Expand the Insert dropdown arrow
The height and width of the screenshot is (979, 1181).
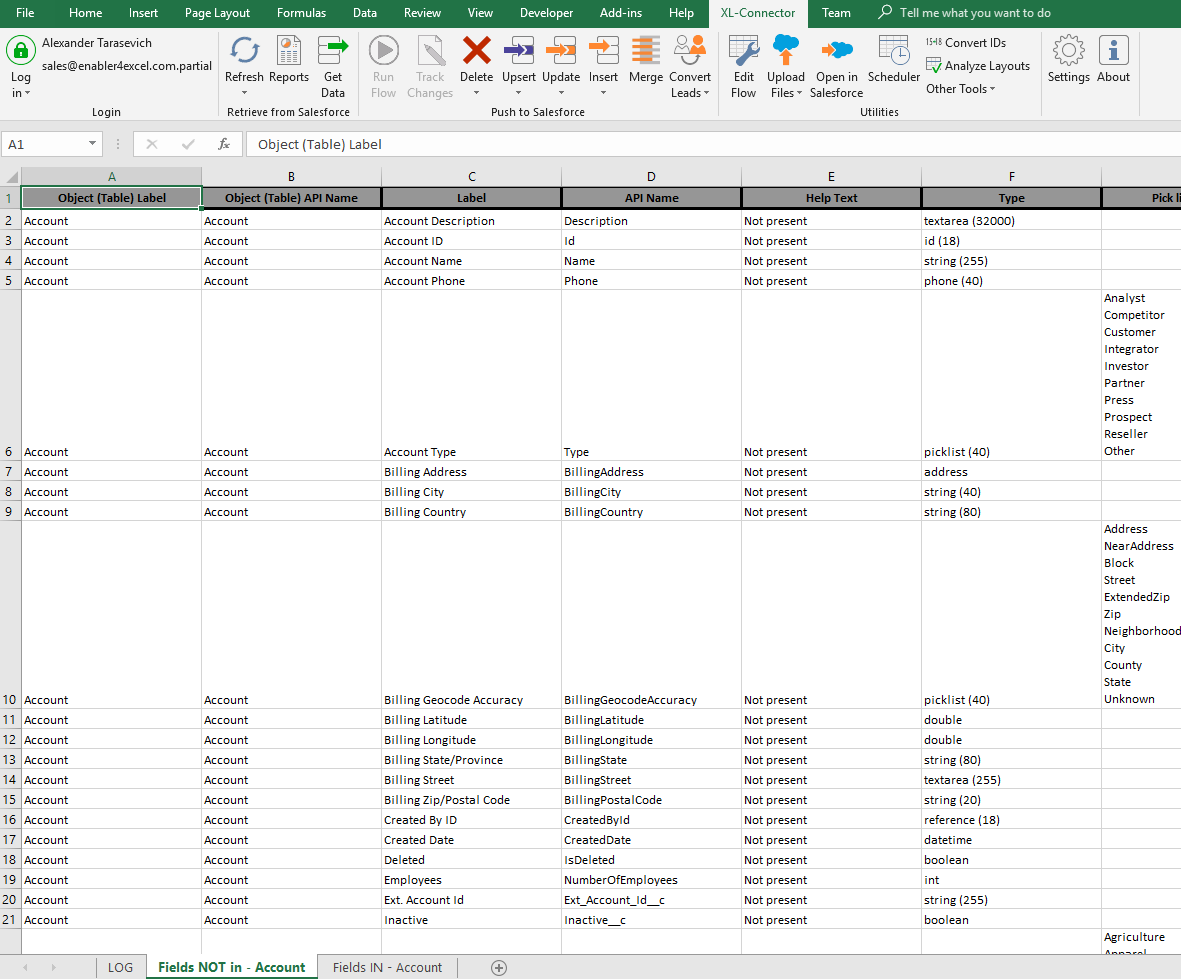(603, 93)
